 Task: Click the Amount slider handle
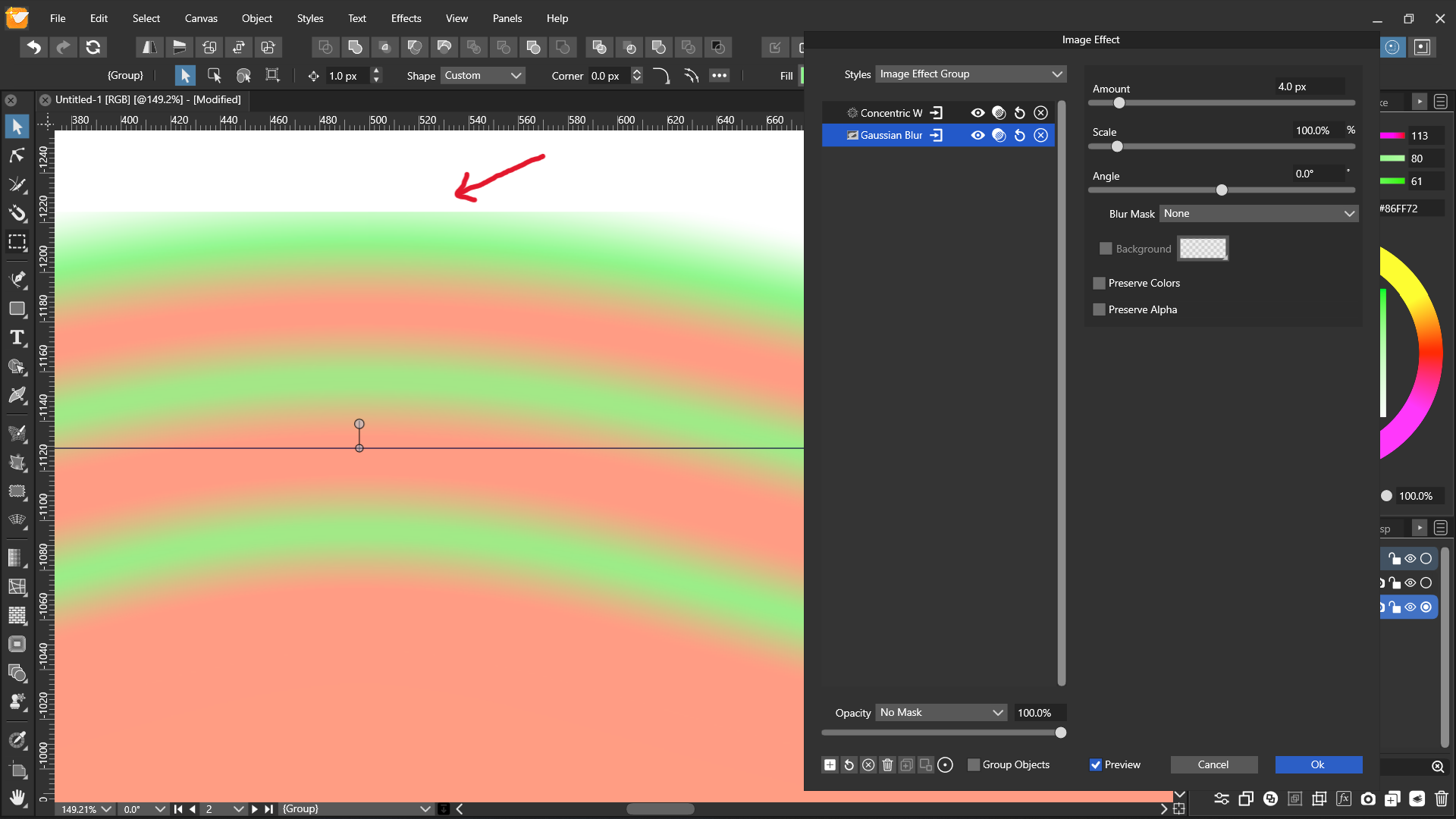[x=1119, y=103]
